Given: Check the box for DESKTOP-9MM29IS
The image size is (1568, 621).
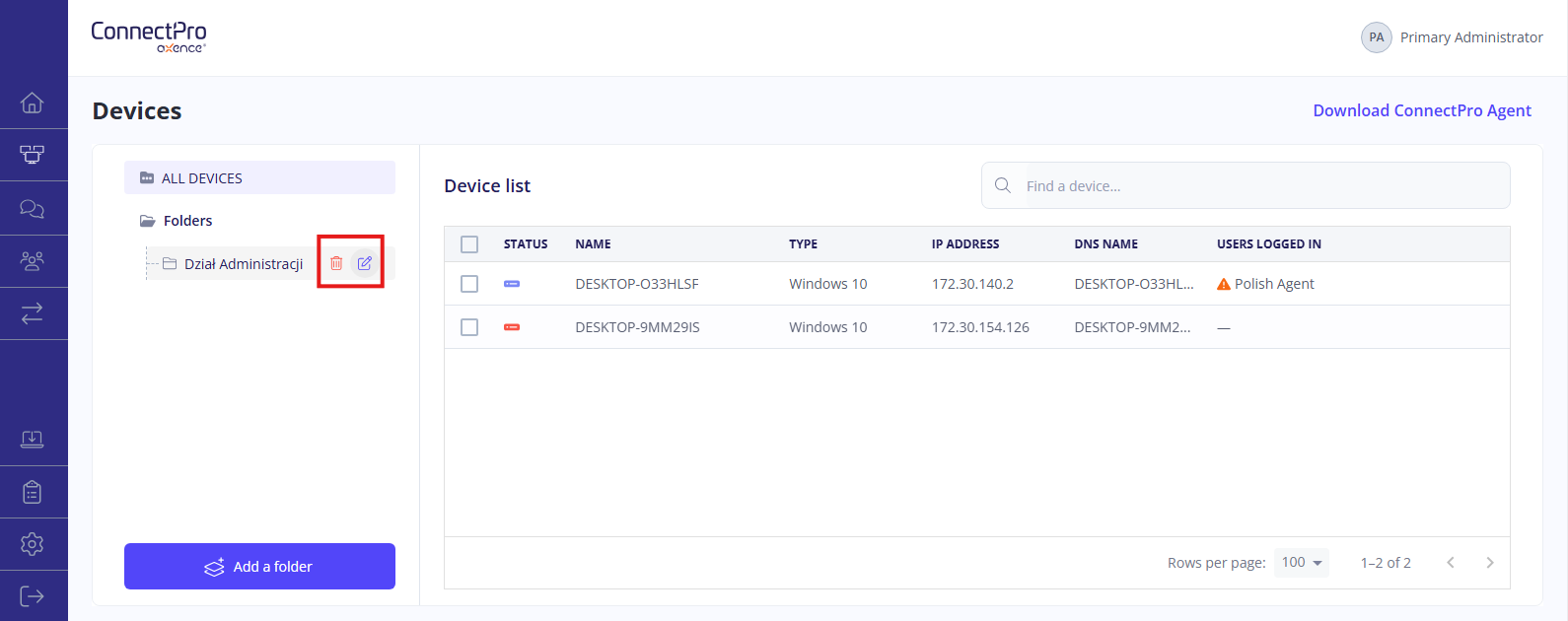Looking at the screenshot, I should (x=469, y=327).
